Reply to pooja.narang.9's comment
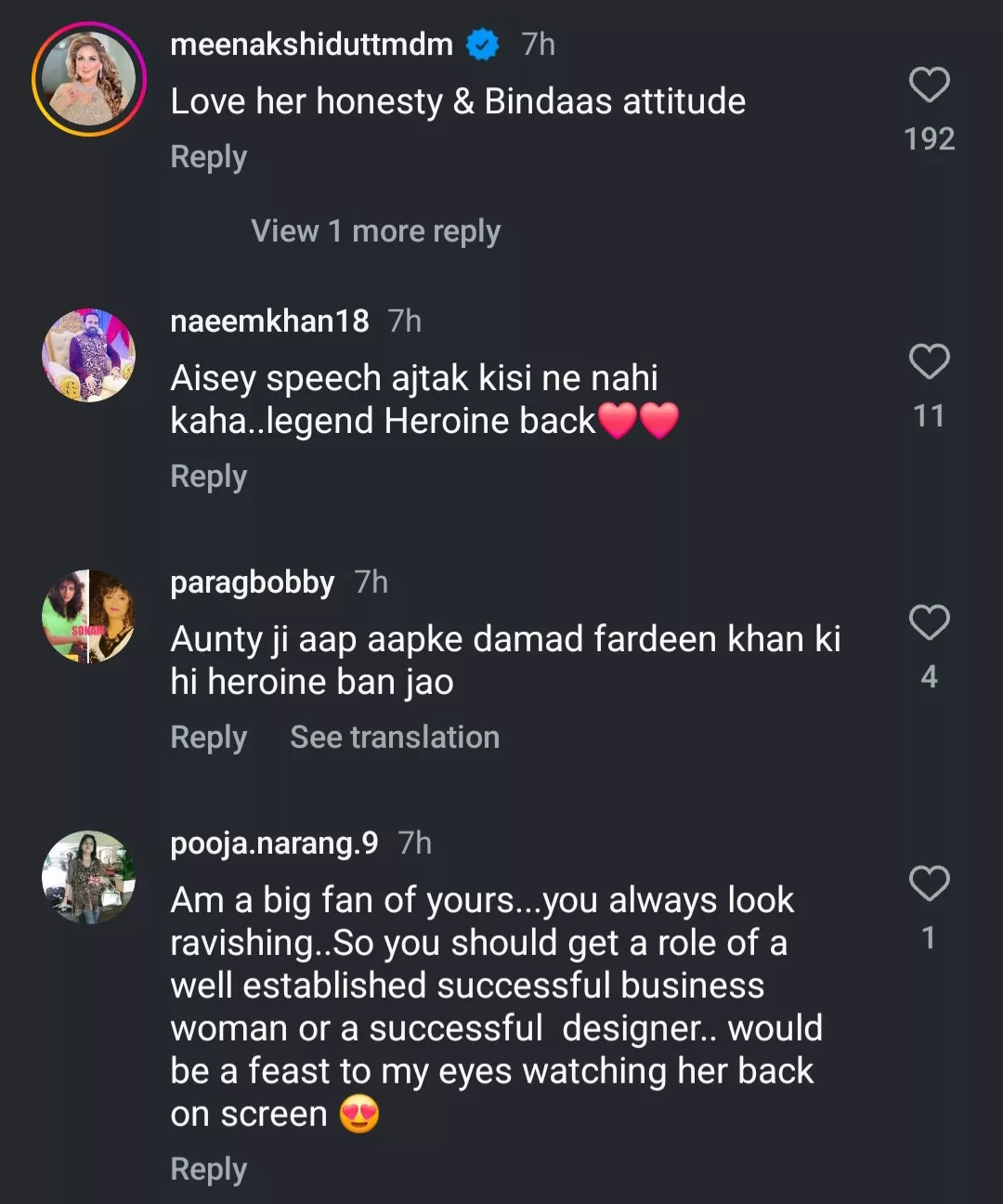 208,1170
